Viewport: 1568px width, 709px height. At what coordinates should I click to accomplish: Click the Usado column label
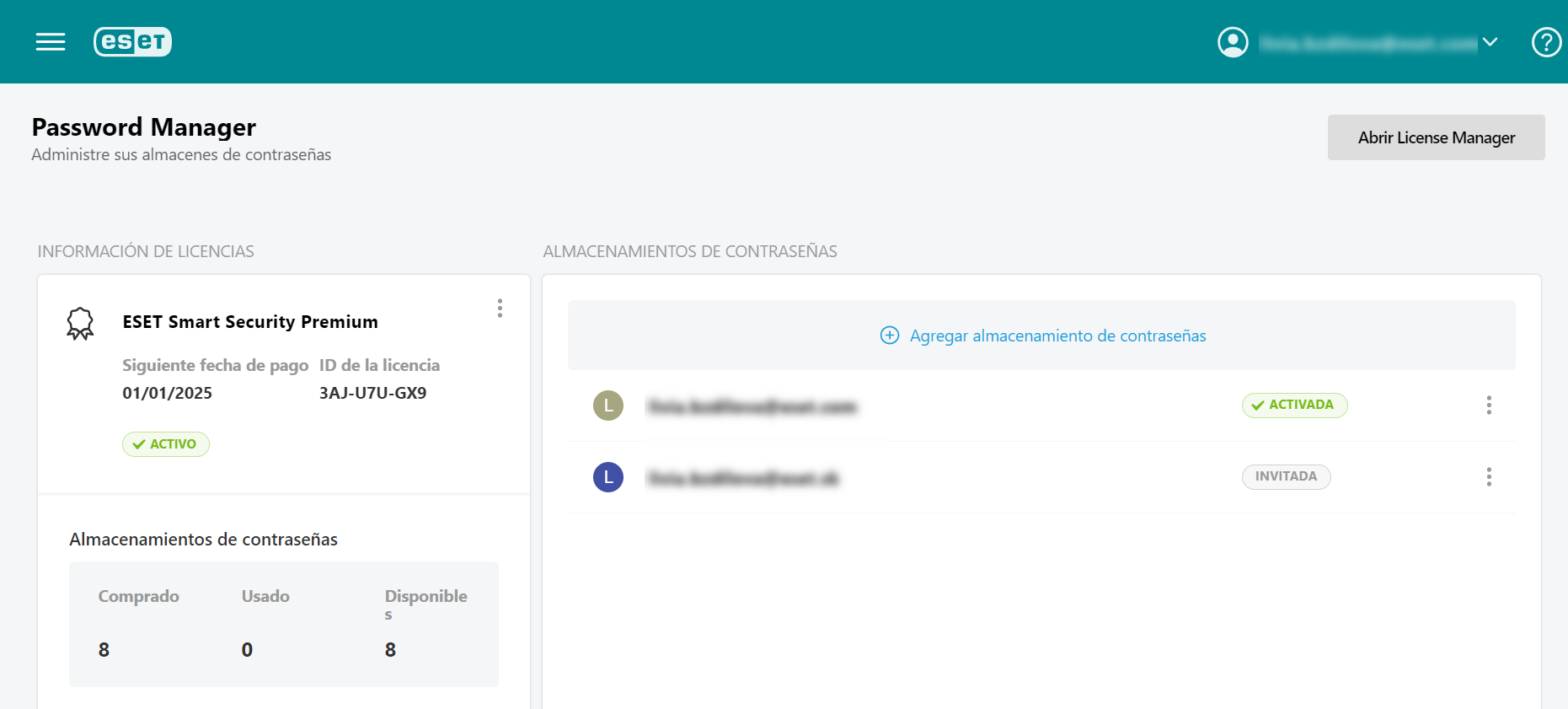pos(265,596)
